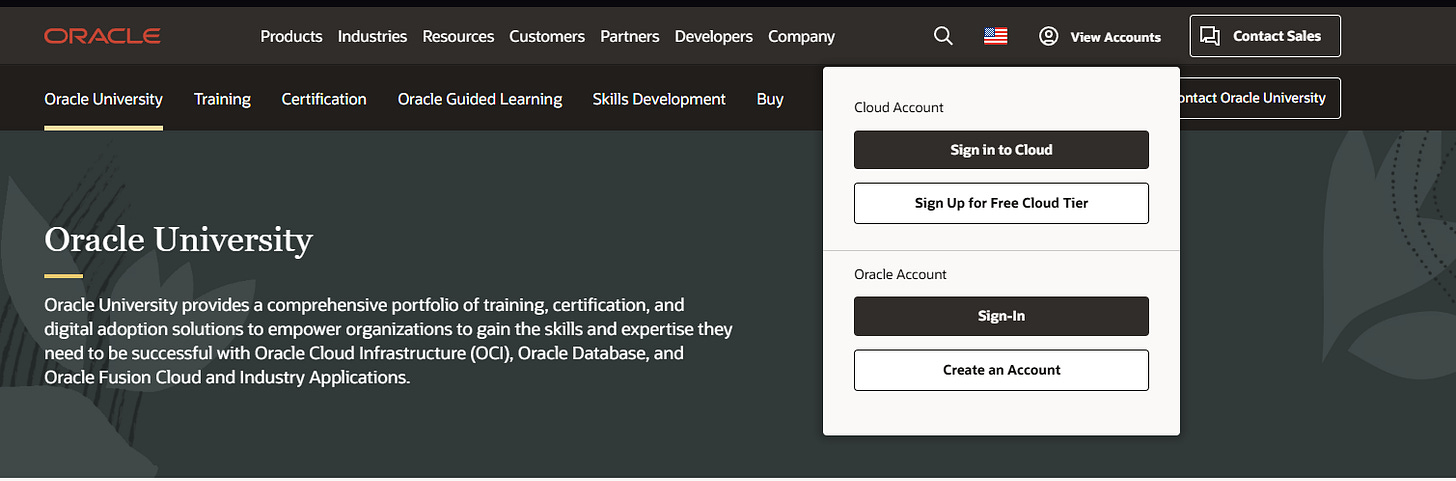Click the Oracle logo

click(x=103, y=36)
